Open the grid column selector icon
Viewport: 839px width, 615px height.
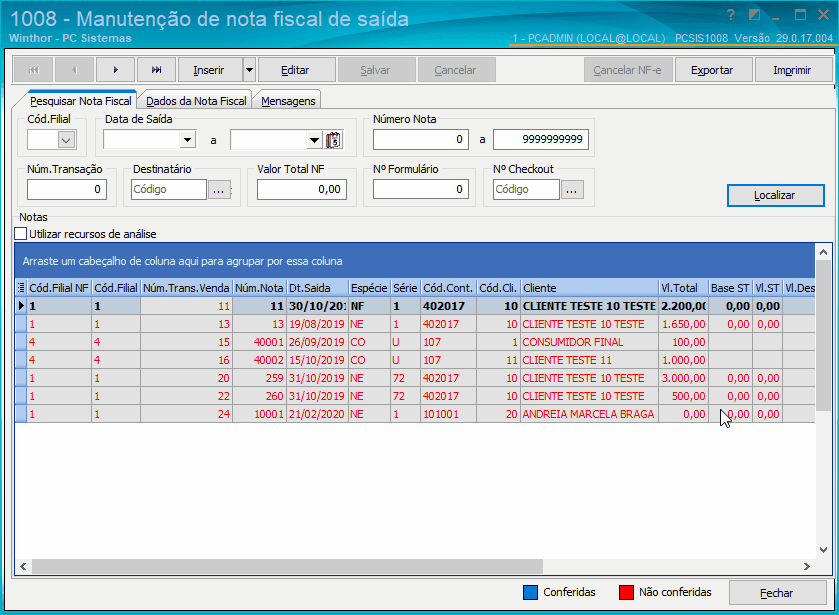(x=21, y=288)
